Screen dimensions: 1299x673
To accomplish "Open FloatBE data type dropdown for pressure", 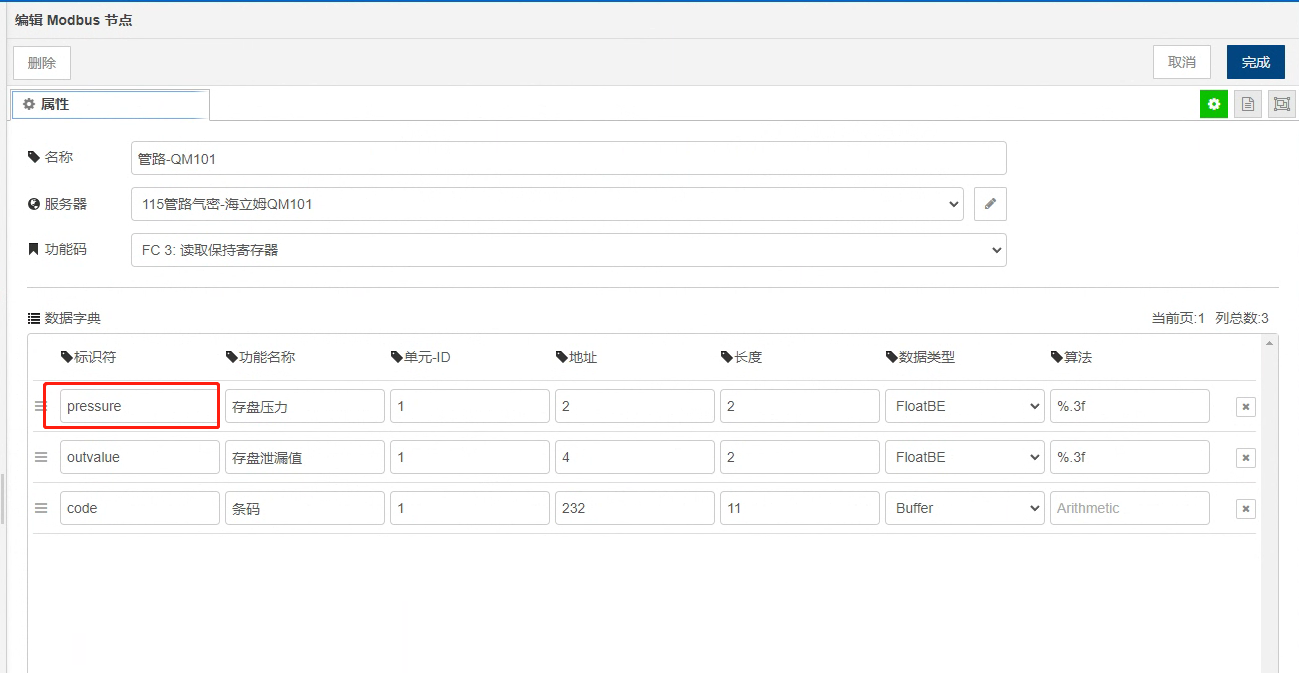I will (964, 406).
